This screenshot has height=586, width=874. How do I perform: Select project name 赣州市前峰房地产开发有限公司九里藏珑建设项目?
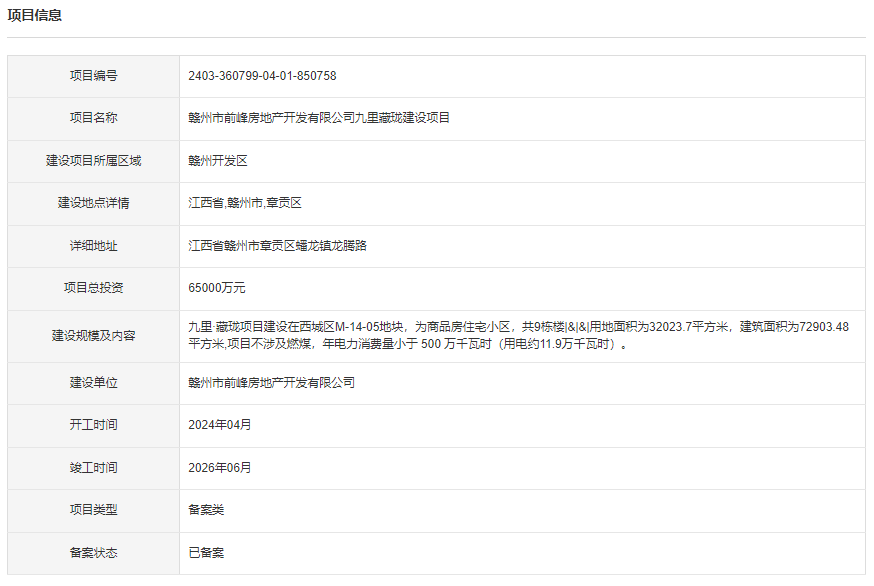(x=319, y=118)
